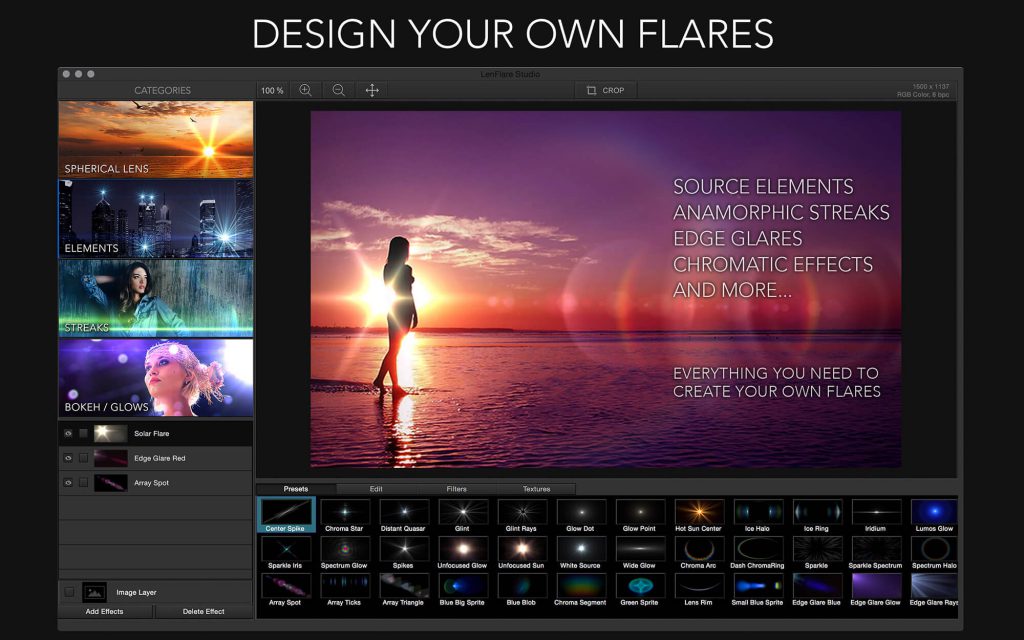Click the Delete Effect button
The width and height of the screenshot is (1024, 640).
point(205,611)
